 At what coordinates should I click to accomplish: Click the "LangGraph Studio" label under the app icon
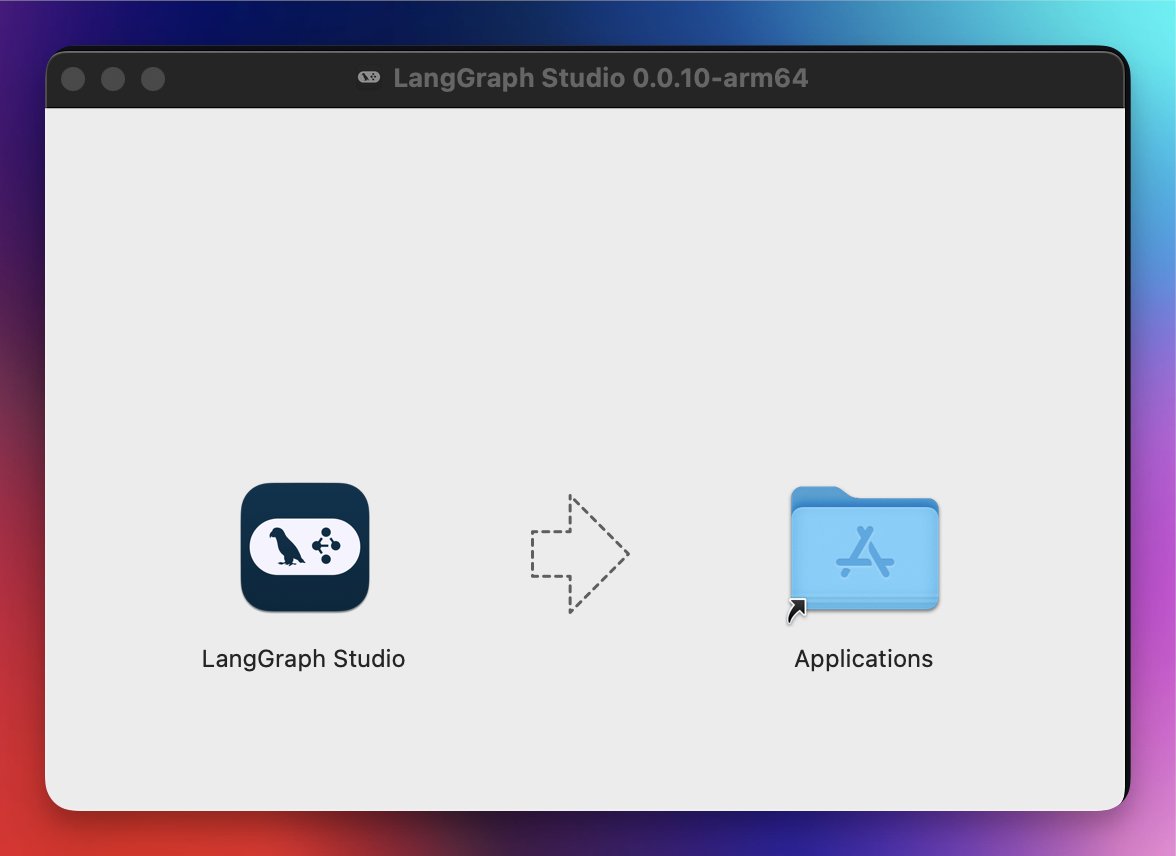click(303, 658)
